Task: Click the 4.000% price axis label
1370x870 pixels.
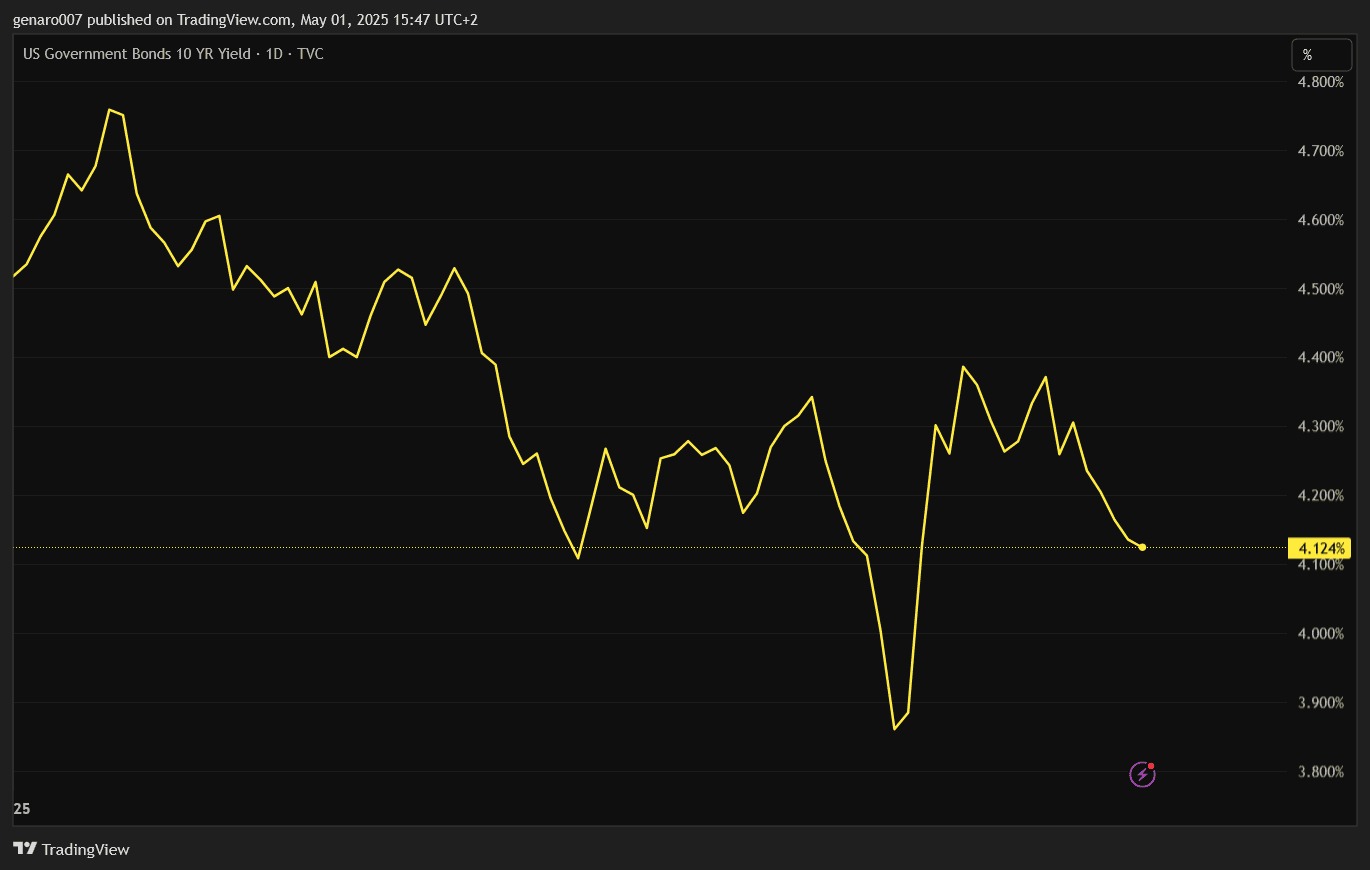Action: tap(1320, 634)
